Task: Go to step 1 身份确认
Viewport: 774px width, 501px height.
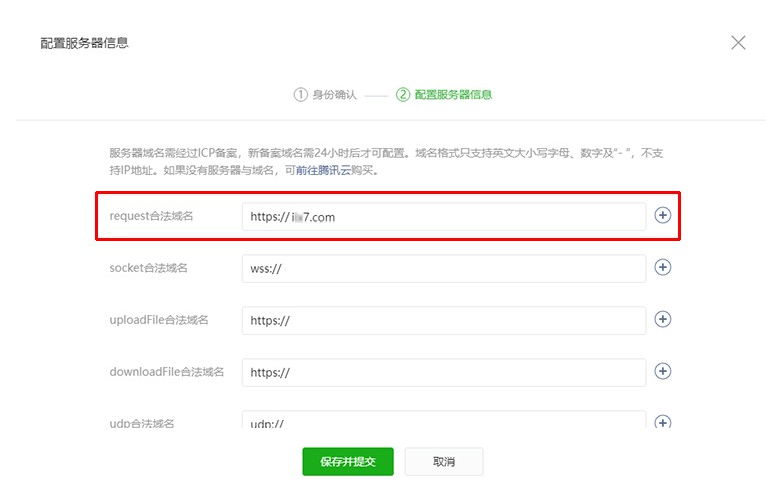Action: (x=325, y=95)
